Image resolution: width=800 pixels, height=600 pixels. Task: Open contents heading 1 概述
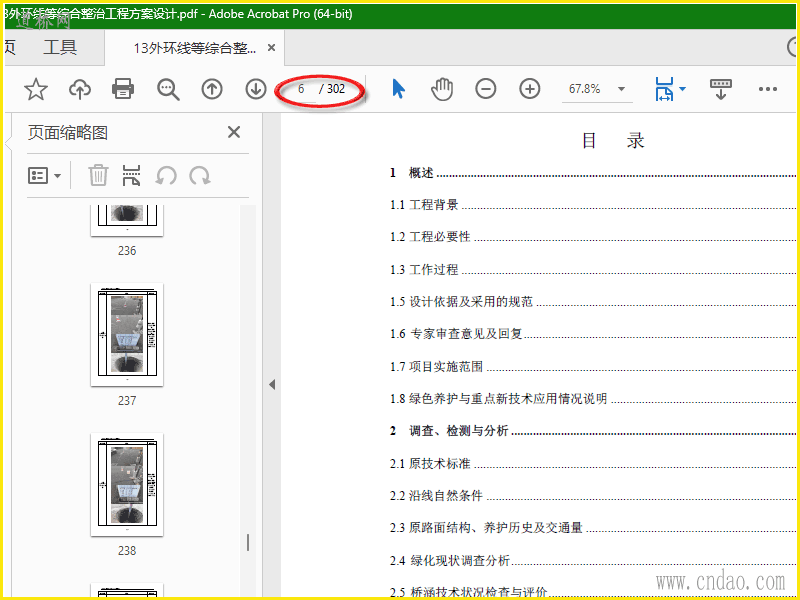(x=412, y=173)
